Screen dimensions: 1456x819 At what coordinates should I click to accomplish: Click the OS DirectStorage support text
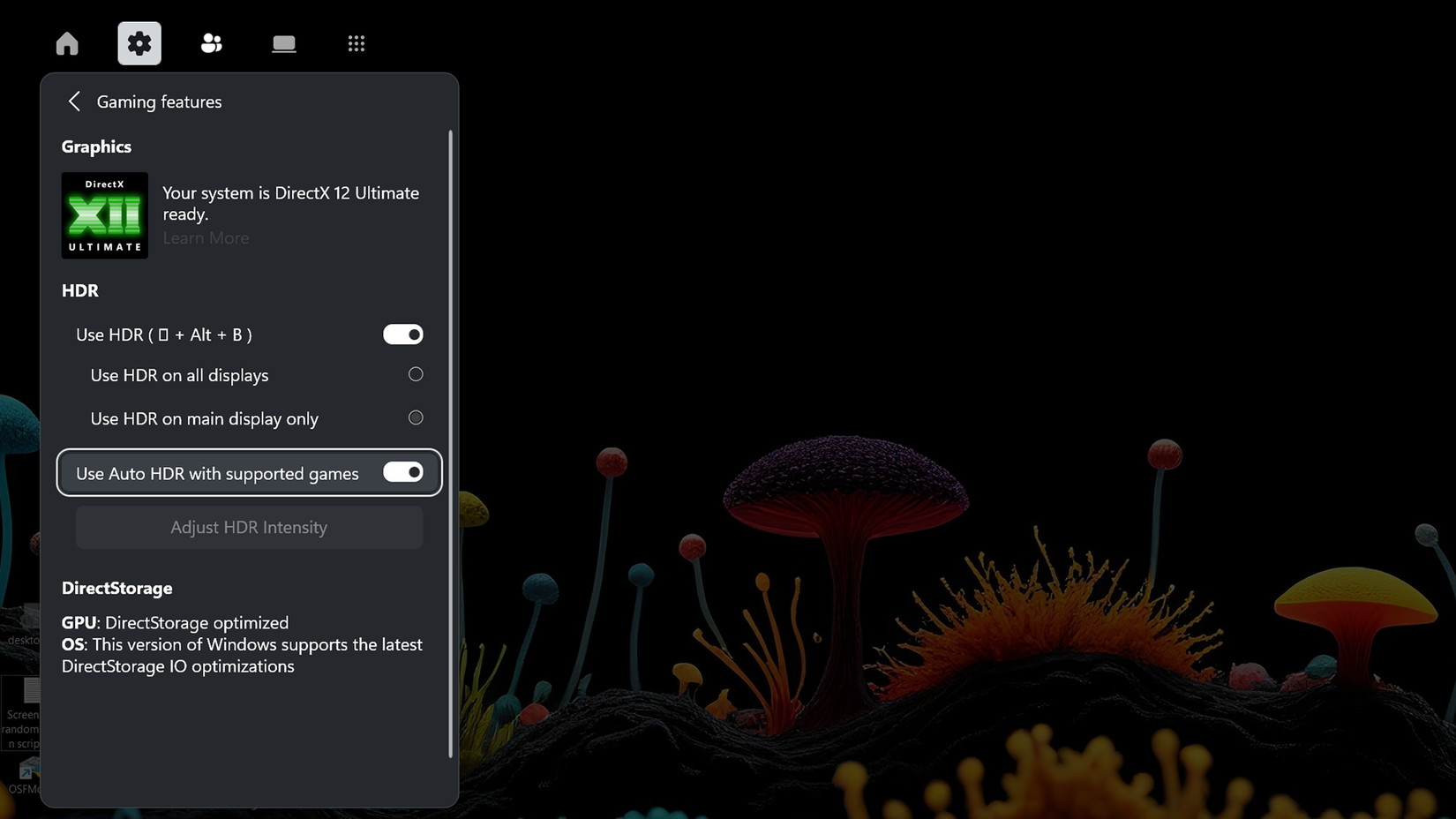pyautogui.click(x=242, y=656)
